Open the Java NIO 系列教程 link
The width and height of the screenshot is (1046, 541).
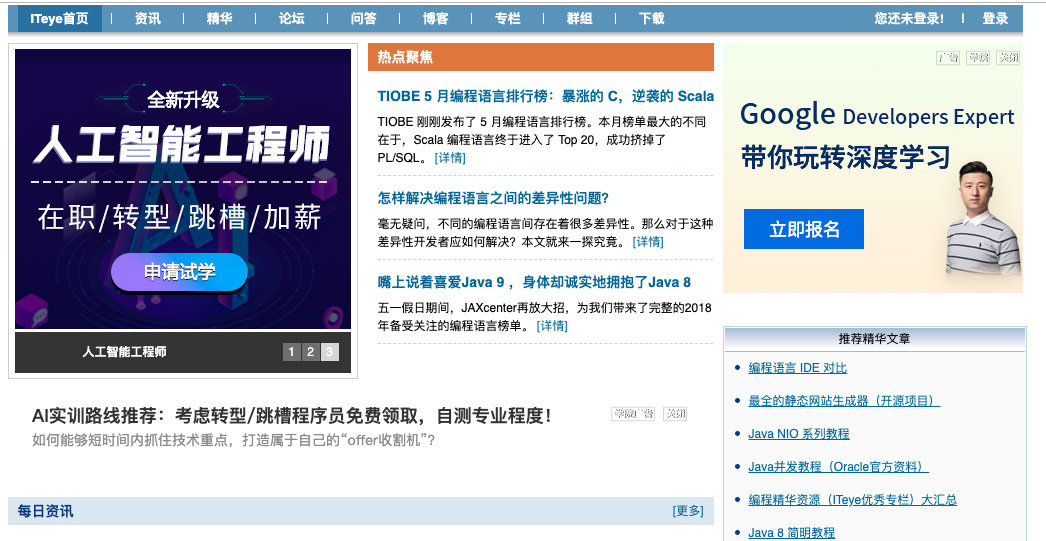[x=799, y=434]
